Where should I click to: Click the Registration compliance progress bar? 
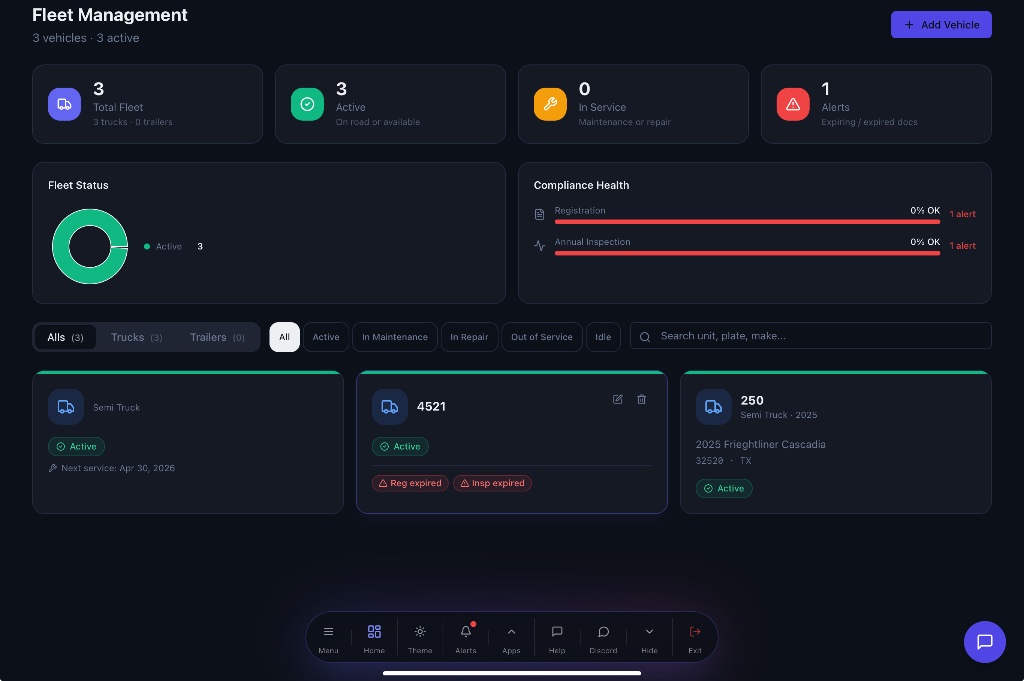coord(747,222)
